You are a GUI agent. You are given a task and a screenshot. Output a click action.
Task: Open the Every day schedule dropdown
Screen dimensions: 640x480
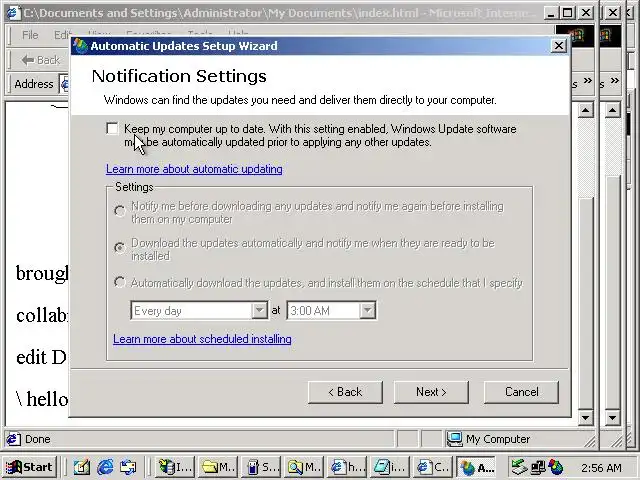tap(259, 311)
